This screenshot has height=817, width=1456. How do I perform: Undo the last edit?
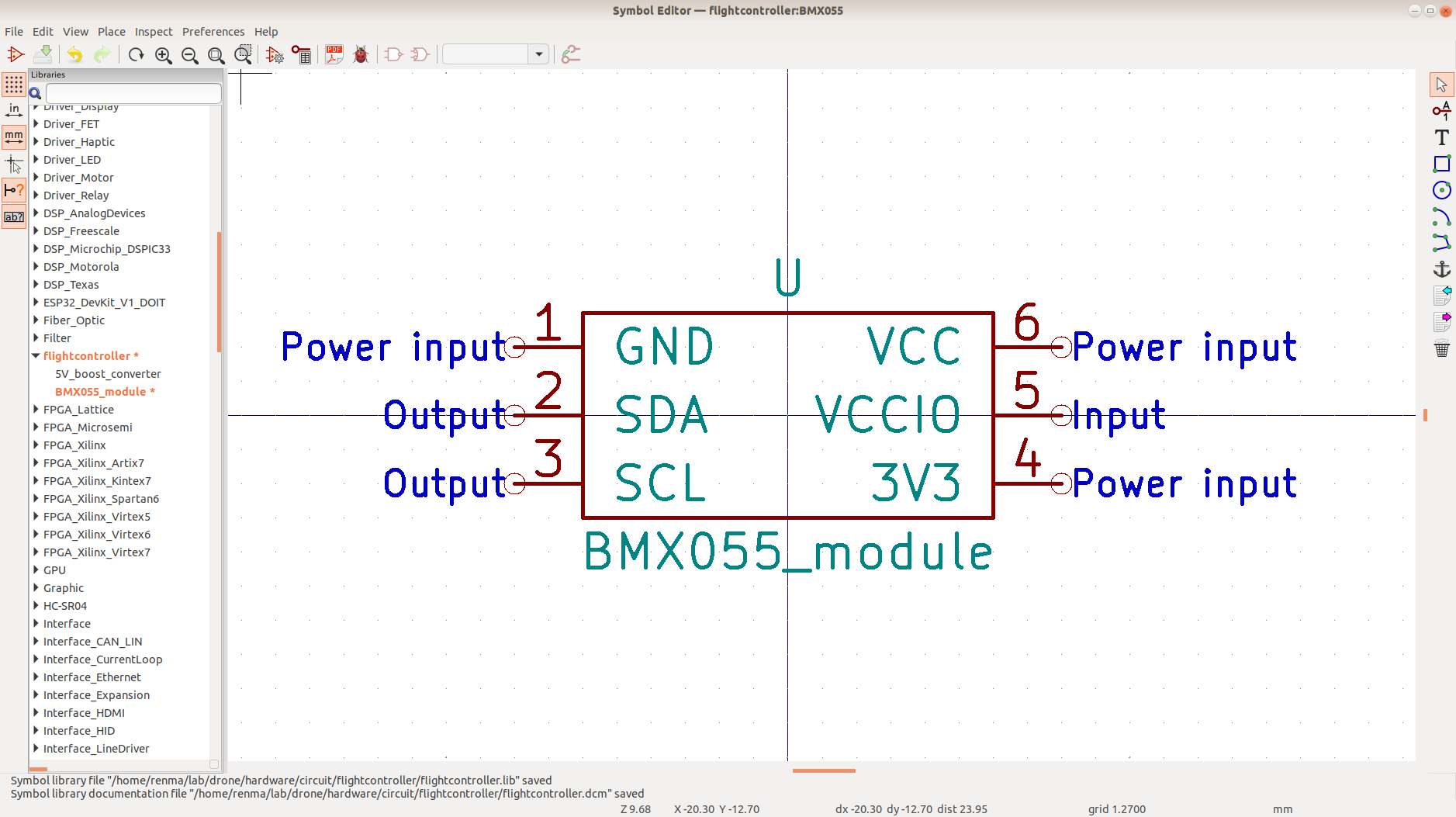pyautogui.click(x=74, y=54)
